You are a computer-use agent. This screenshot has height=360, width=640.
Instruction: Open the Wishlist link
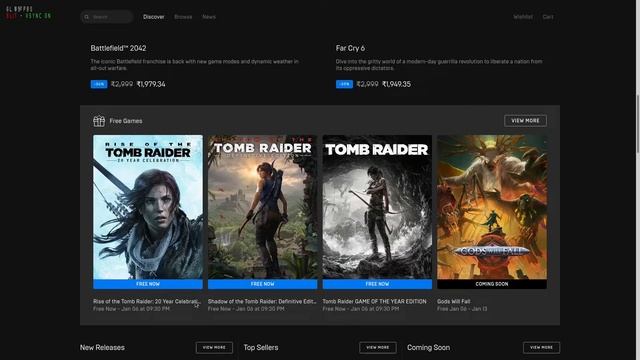tap(523, 17)
